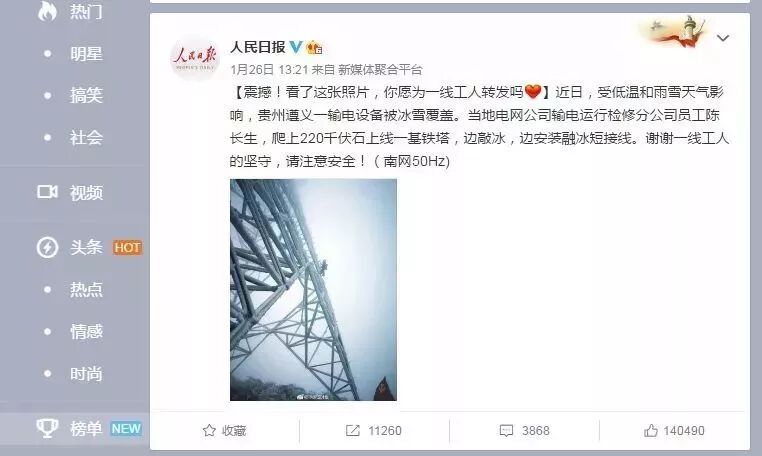This screenshot has height=456, width=762.
Task: Open the 明星 sidebar category
Action: pyautogui.click(x=86, y=53)
